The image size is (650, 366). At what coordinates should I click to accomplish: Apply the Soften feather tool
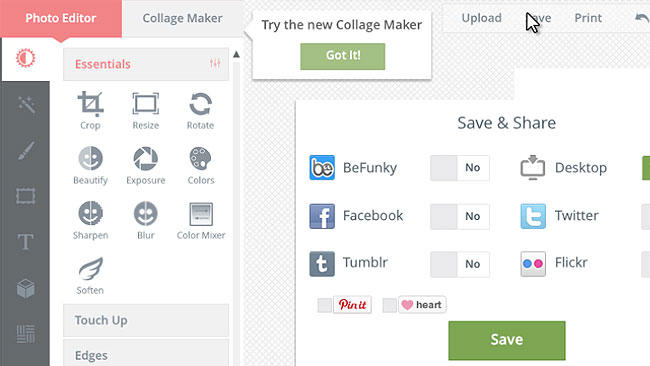pyautogui.click(x=90, y=276)
